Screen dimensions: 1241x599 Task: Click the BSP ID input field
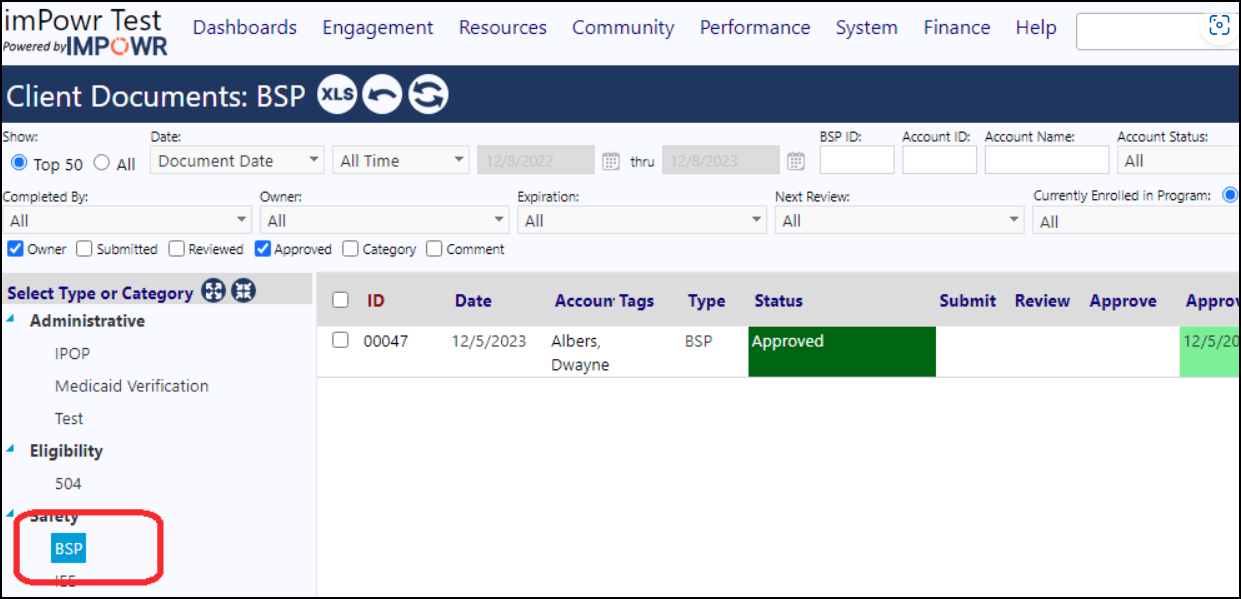[857, 160]
